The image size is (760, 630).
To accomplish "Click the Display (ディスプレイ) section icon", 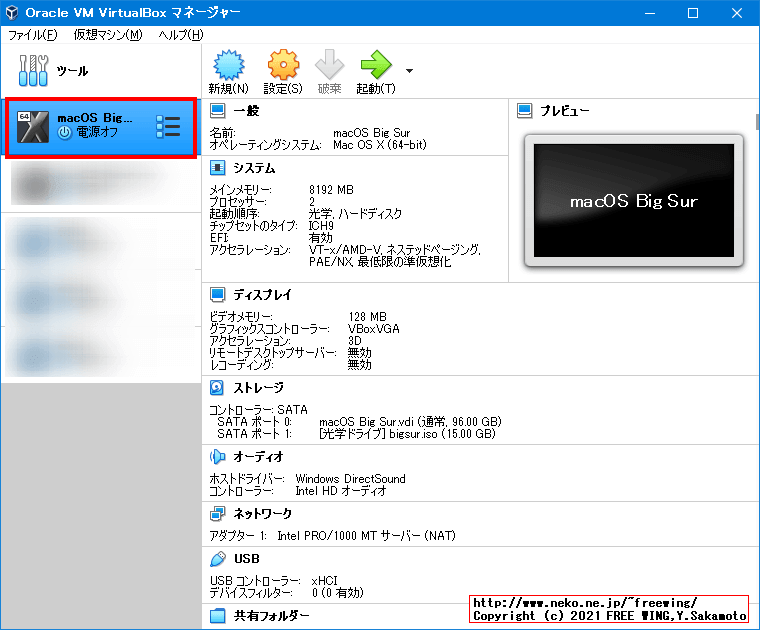I will point(218,295).
